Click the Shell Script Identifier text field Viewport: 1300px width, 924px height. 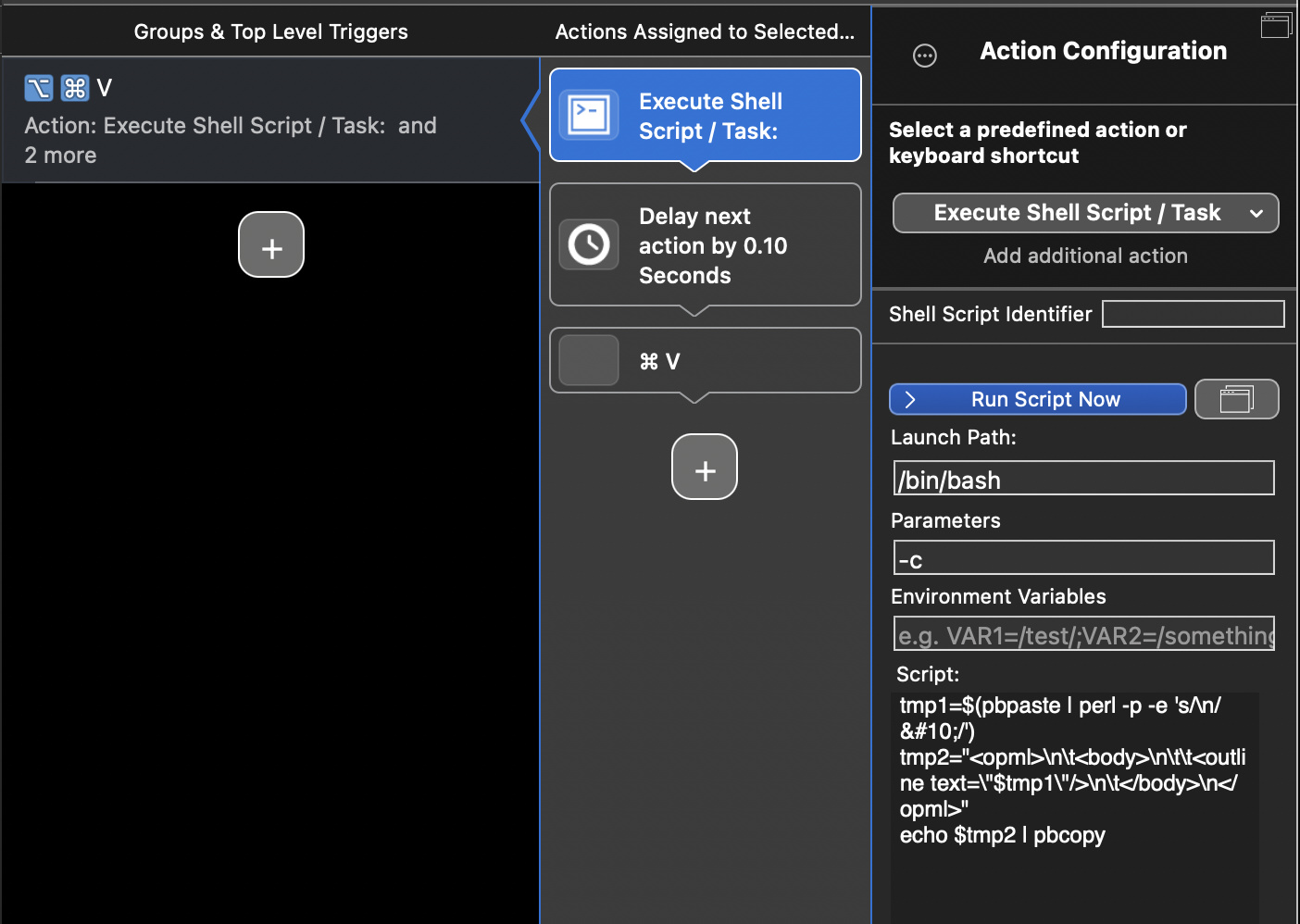tap(1193, 315)
